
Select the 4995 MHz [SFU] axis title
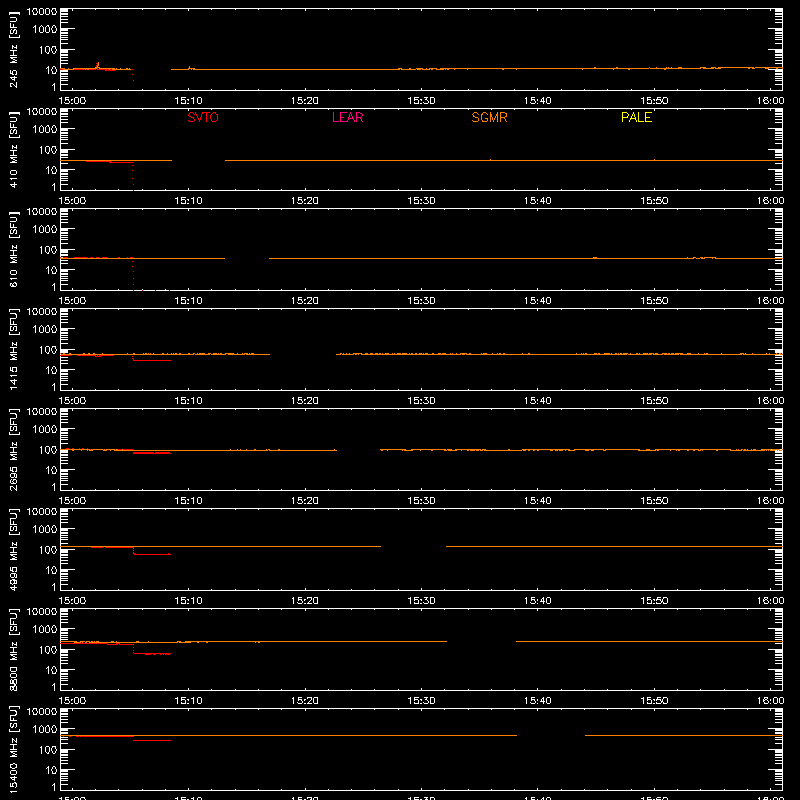tap(13, 549)
